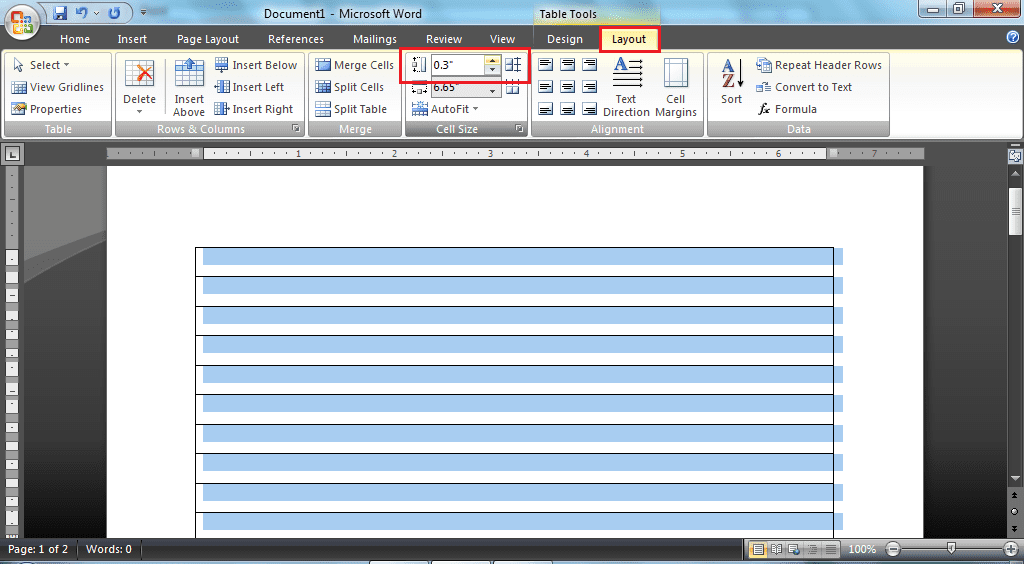Image resolution: width=1024 pixels, height=564 pixels.
Task: Save the document from Quick Access Toolbar
Action: pos(60,13)
